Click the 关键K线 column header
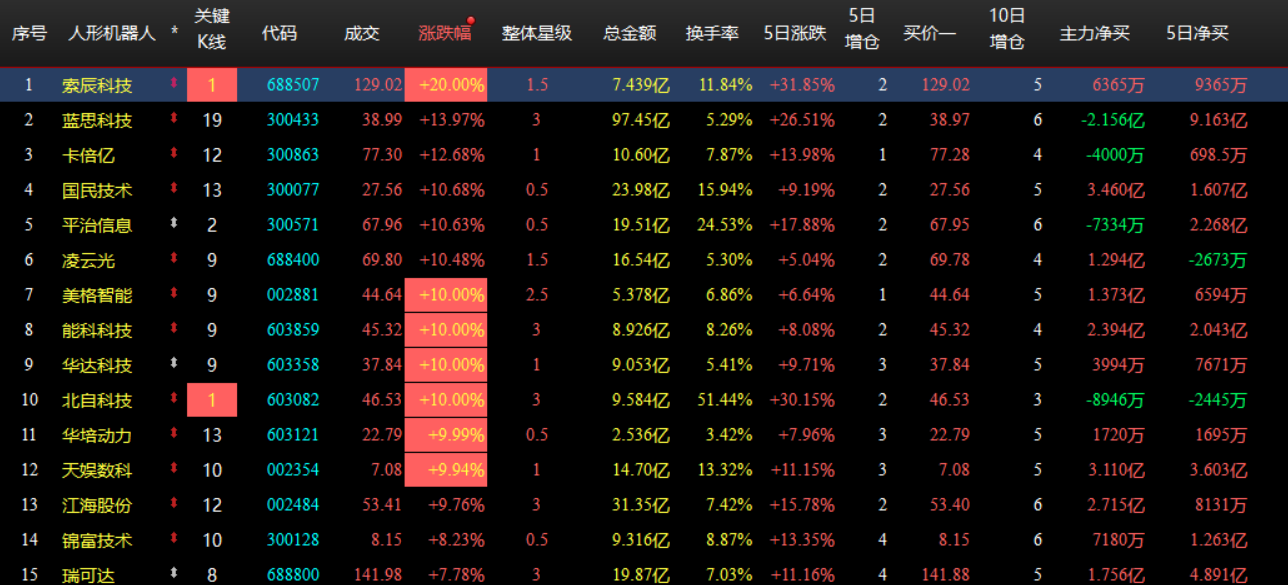Screen dimensions: 1288x585 tap(211, 29)
